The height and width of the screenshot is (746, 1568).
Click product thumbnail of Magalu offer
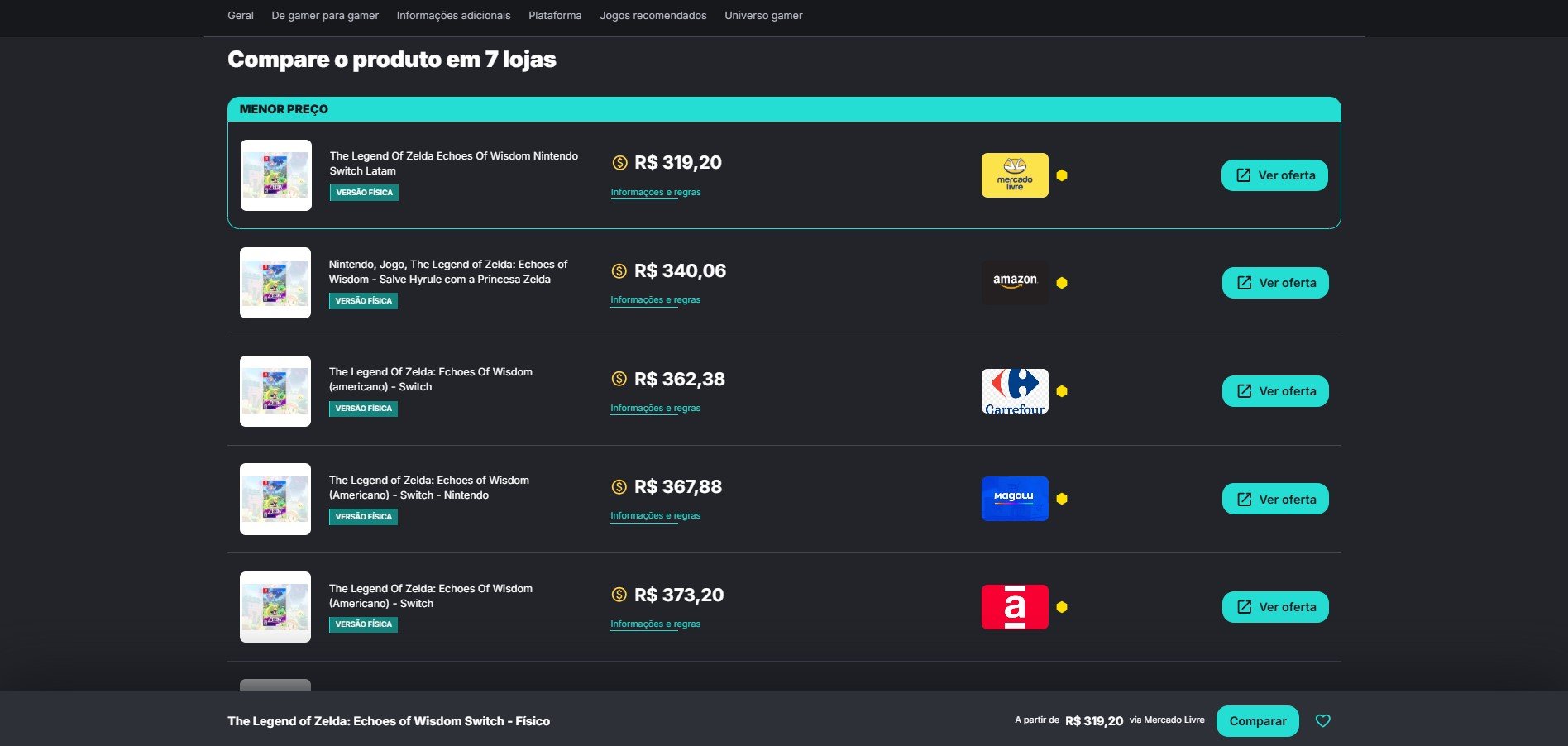(275, 499)
